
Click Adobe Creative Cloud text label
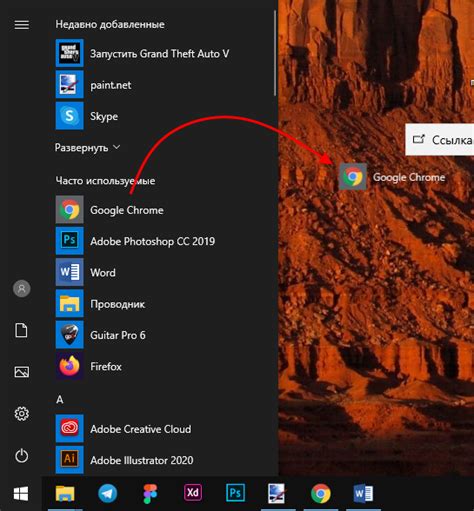(141, 429)
